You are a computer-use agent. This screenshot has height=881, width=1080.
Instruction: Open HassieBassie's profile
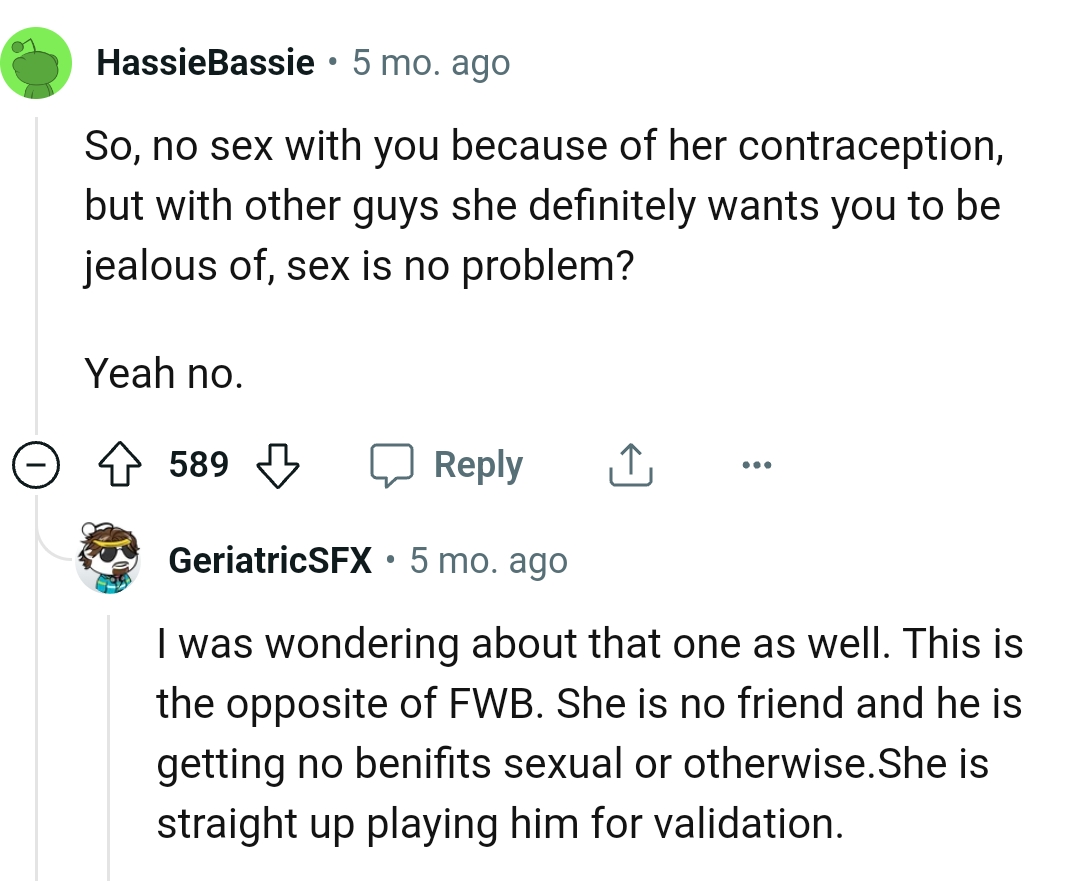[204, 62]
